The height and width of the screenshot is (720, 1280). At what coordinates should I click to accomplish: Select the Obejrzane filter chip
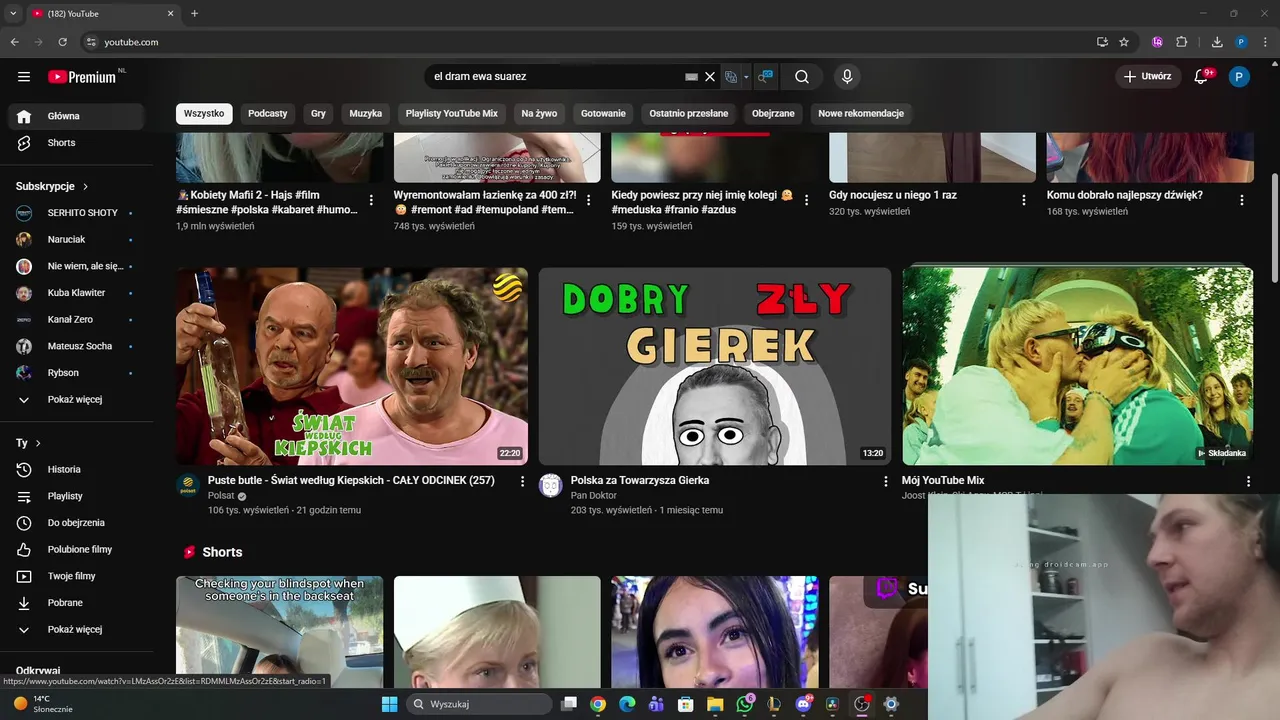(x=773, y=113)
